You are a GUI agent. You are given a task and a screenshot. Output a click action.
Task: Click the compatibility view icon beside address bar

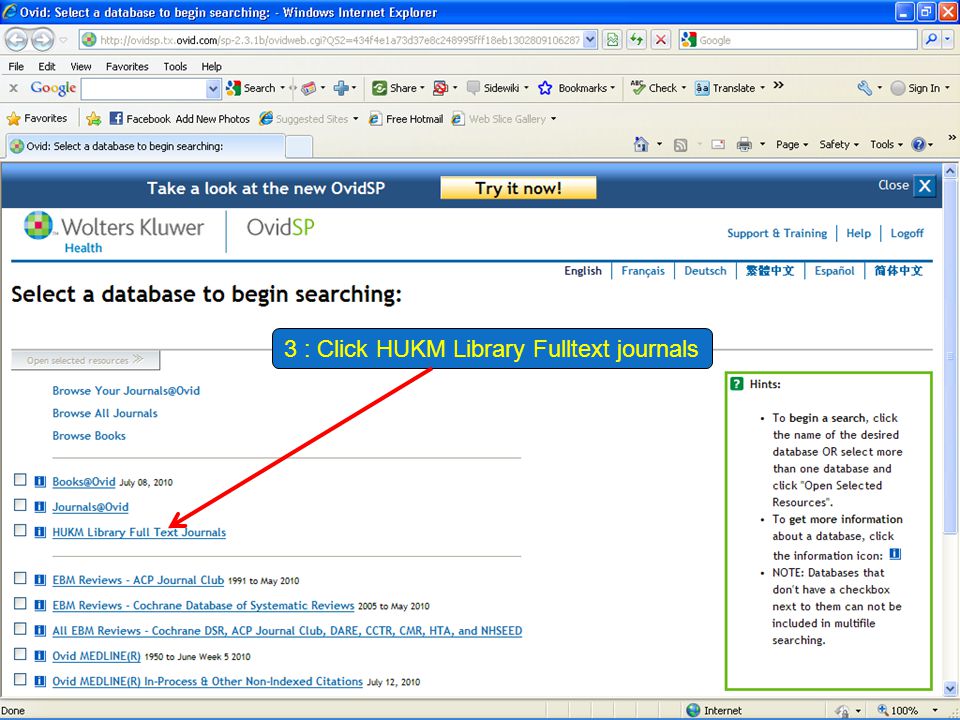(x=612, y=40)
